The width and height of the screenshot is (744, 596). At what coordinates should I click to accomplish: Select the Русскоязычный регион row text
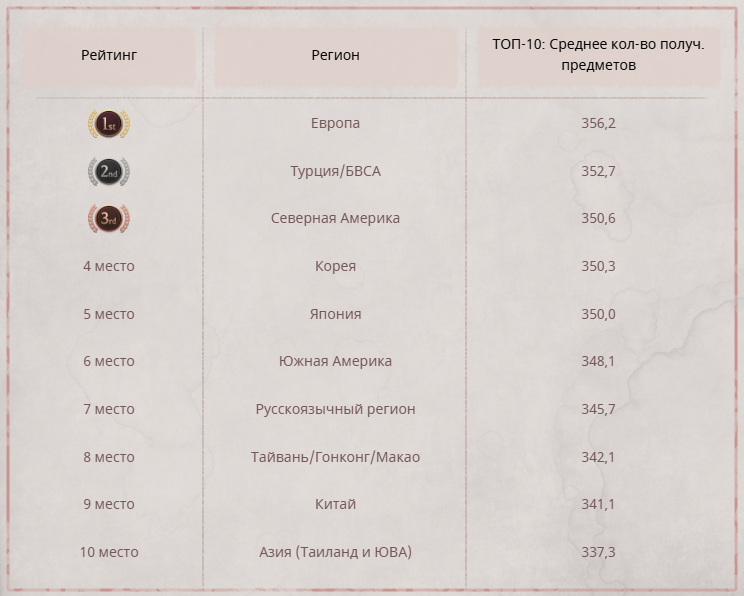(x=335, y=409)
